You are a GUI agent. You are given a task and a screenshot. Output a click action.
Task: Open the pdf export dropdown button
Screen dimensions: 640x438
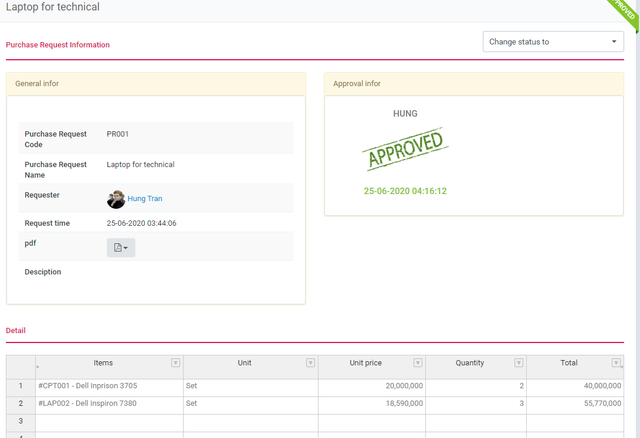pos(121,247)
